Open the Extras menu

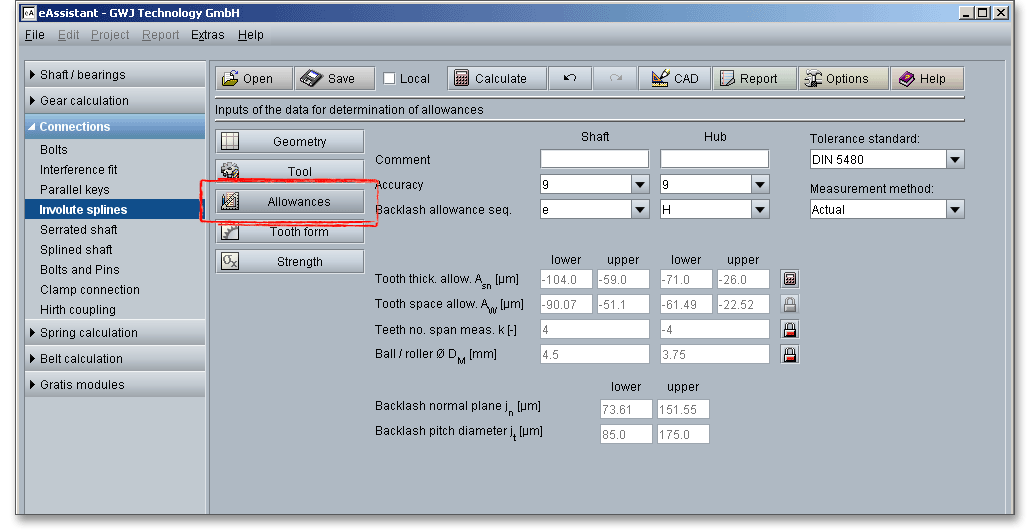(x=208, y=35)
